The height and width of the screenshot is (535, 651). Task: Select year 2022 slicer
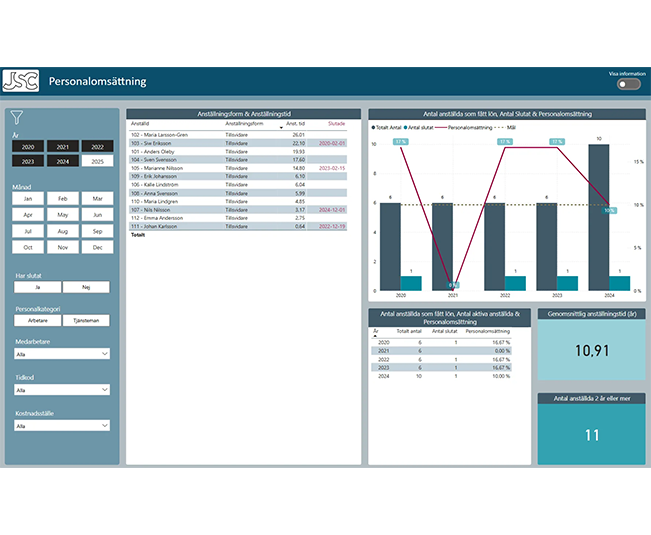click(98, 147)
